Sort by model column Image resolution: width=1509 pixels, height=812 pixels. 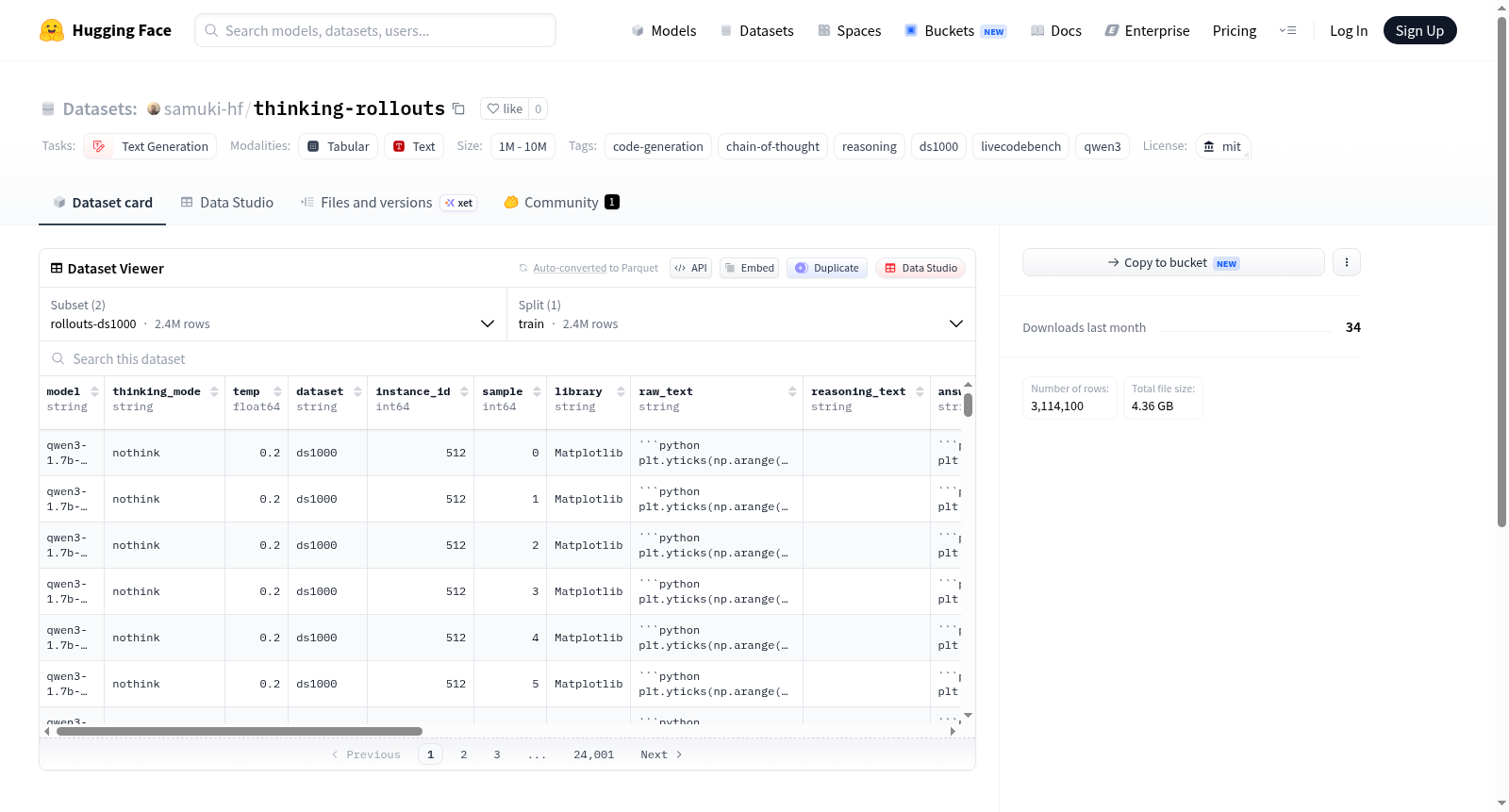[94, 391]
